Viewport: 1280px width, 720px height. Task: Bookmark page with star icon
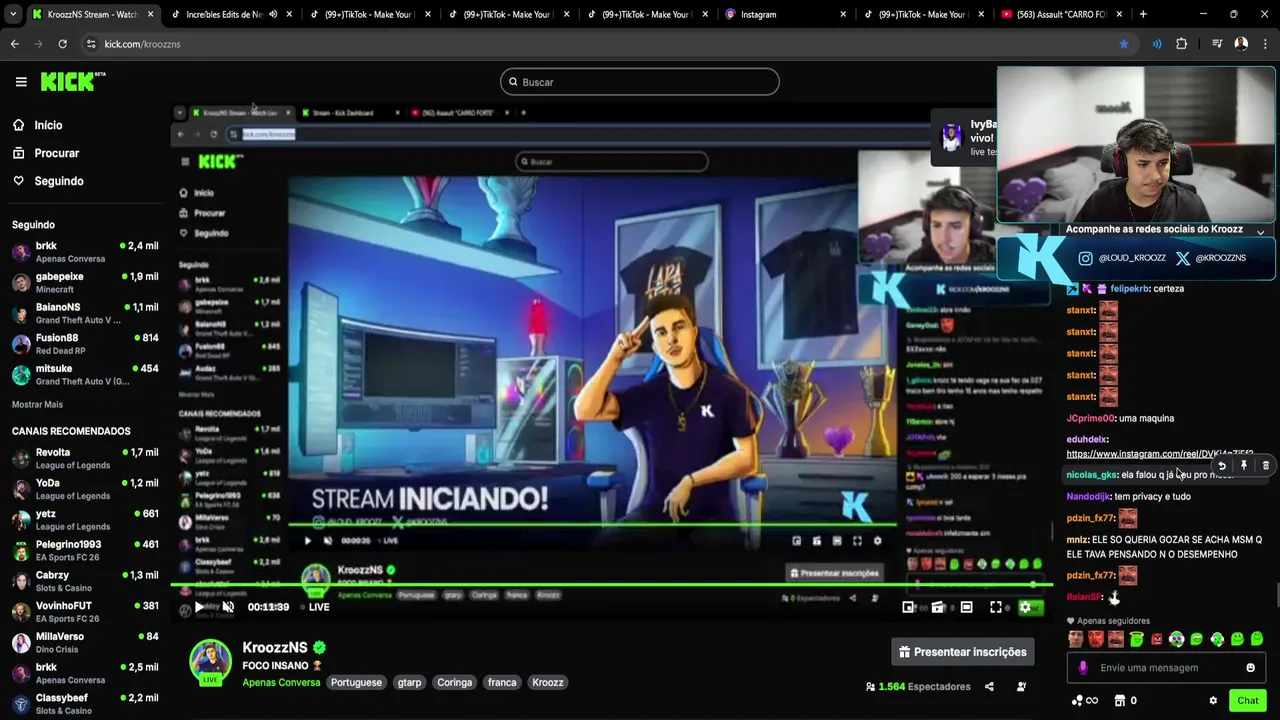[x=1124, y=44]
